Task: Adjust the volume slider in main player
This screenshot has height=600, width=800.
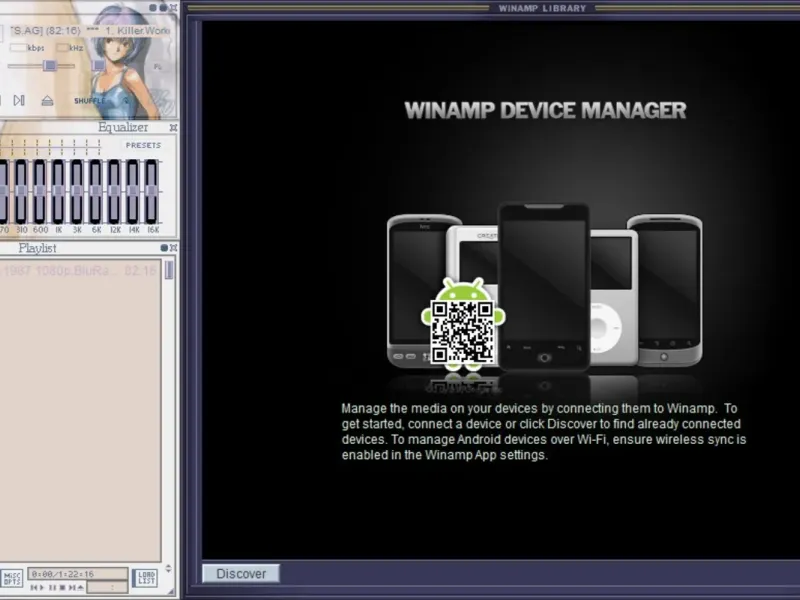Action: point(49,65)
